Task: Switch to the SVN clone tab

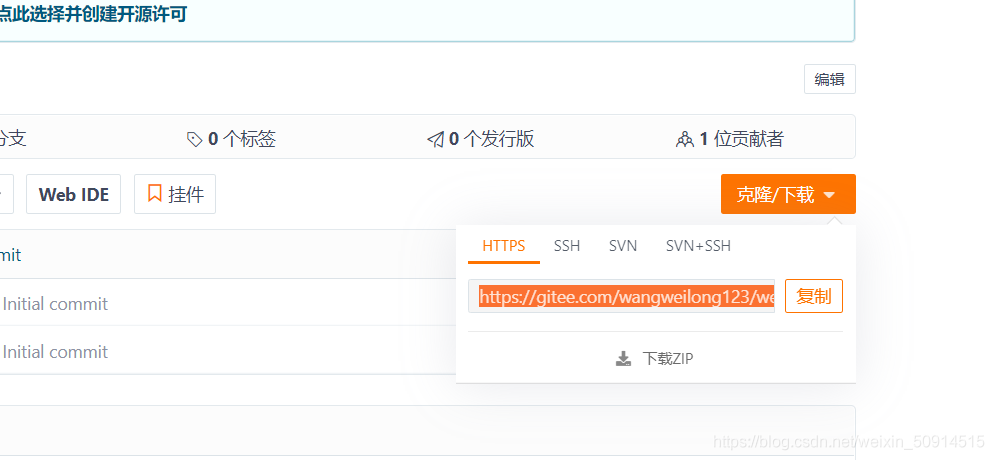Action: click(623, 246)
